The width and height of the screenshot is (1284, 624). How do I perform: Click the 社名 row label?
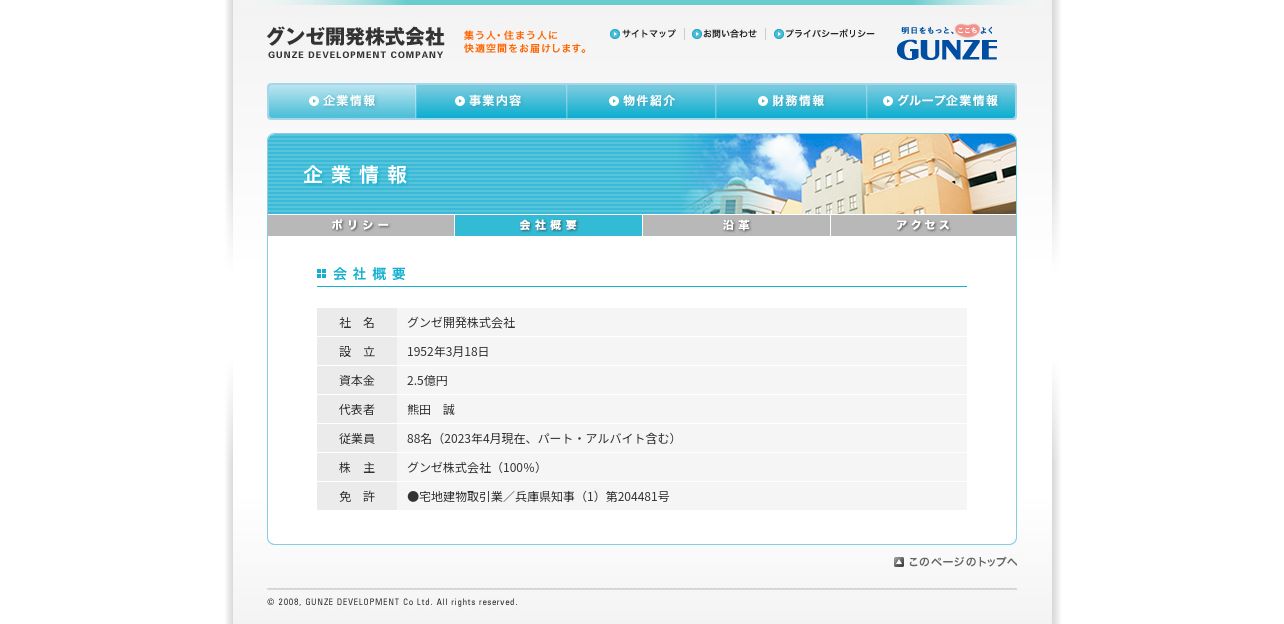[x=357, y=323]
